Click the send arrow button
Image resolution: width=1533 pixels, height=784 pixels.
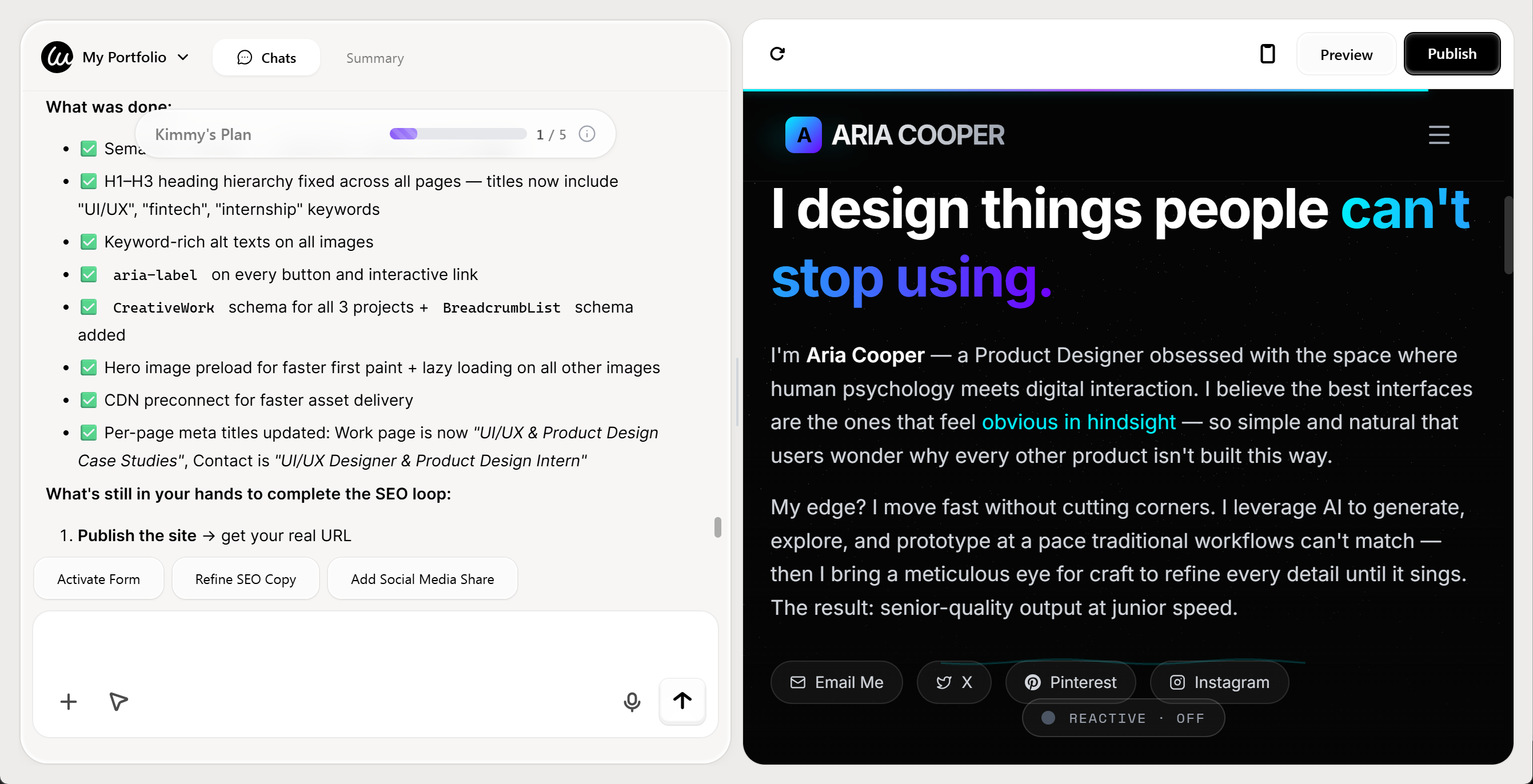(682, 700)
